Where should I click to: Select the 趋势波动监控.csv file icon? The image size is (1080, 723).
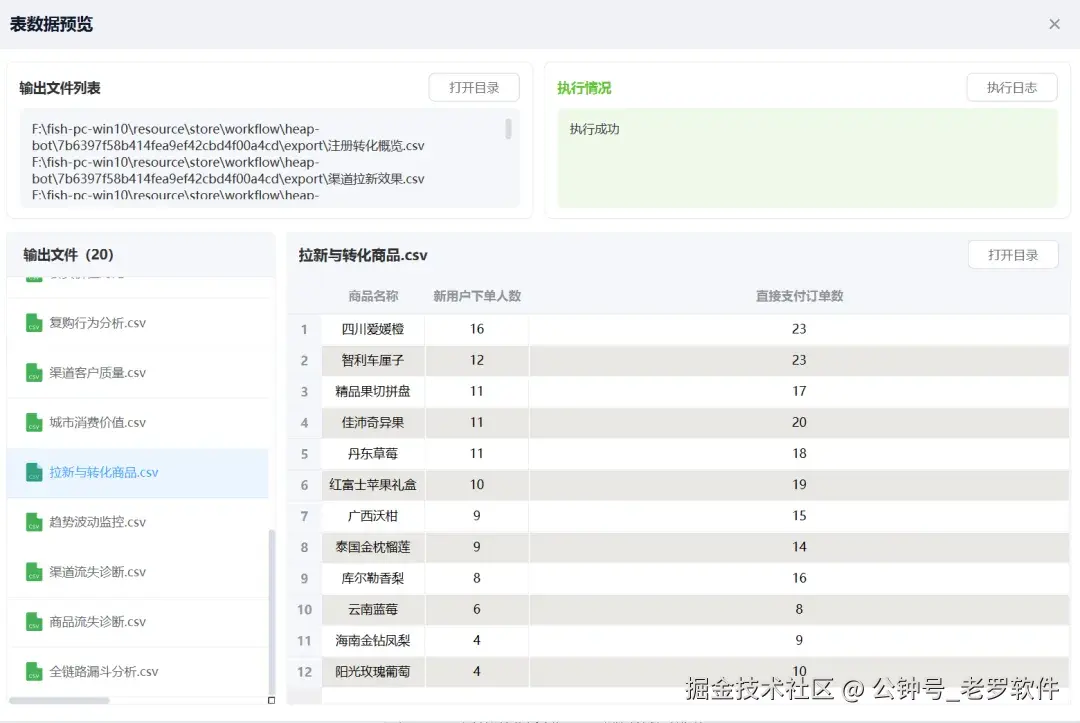pos(34,522)
